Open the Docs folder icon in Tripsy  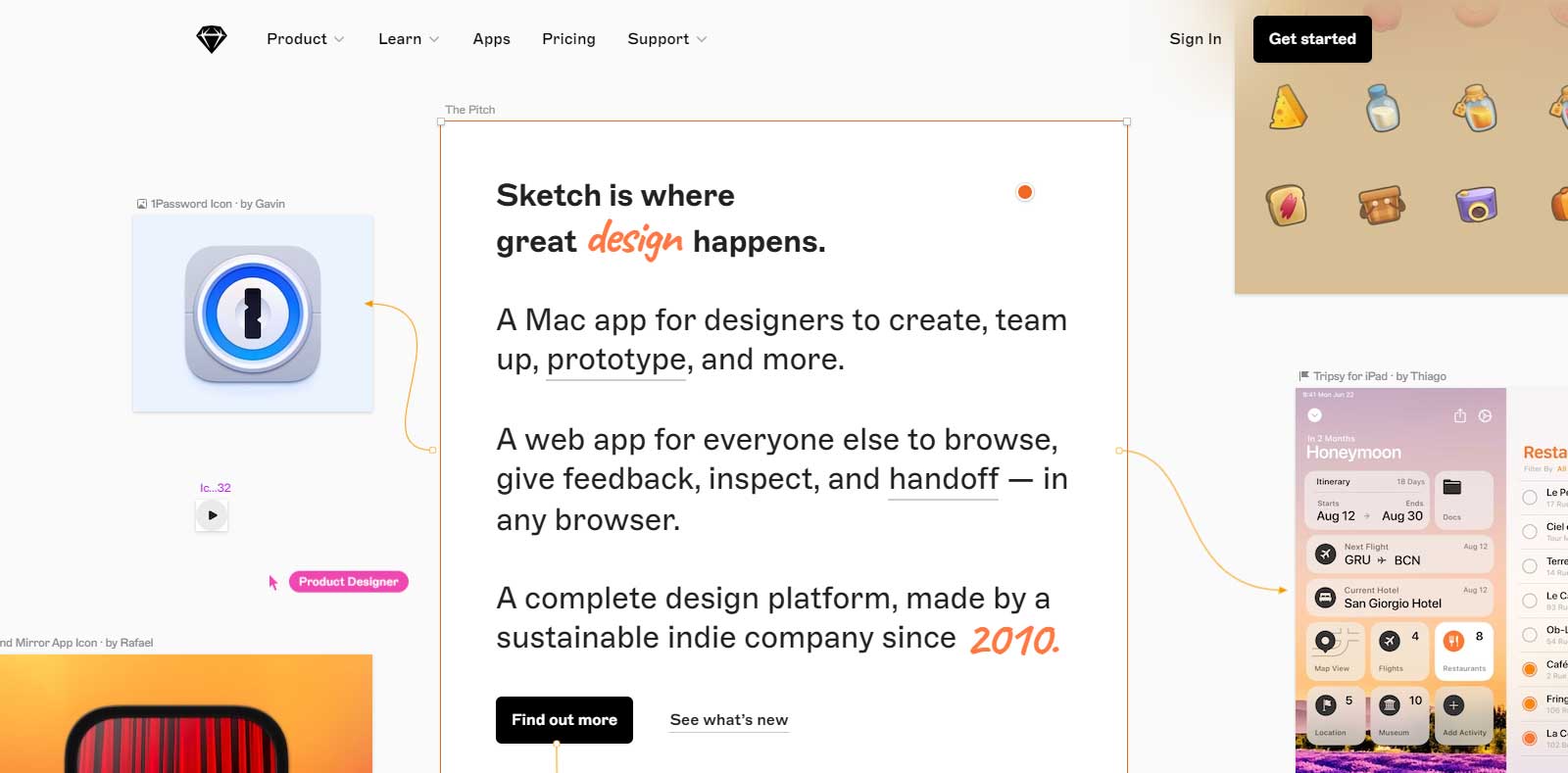click(x=1451, y=487)
